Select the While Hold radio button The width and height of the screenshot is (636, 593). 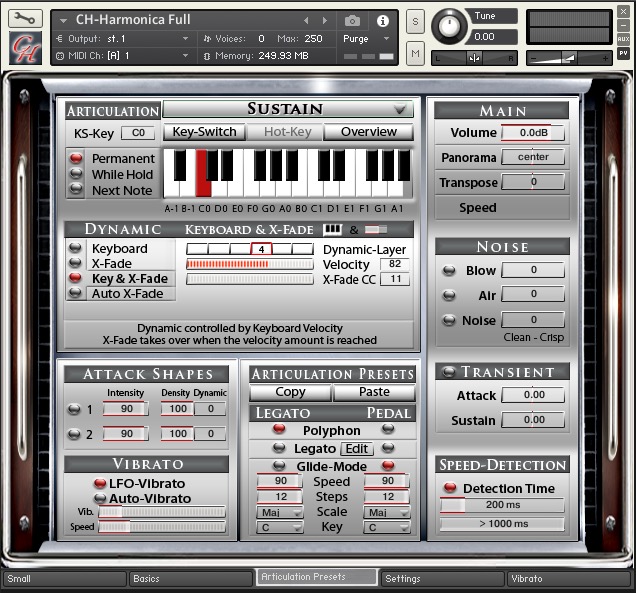(76, 174)
